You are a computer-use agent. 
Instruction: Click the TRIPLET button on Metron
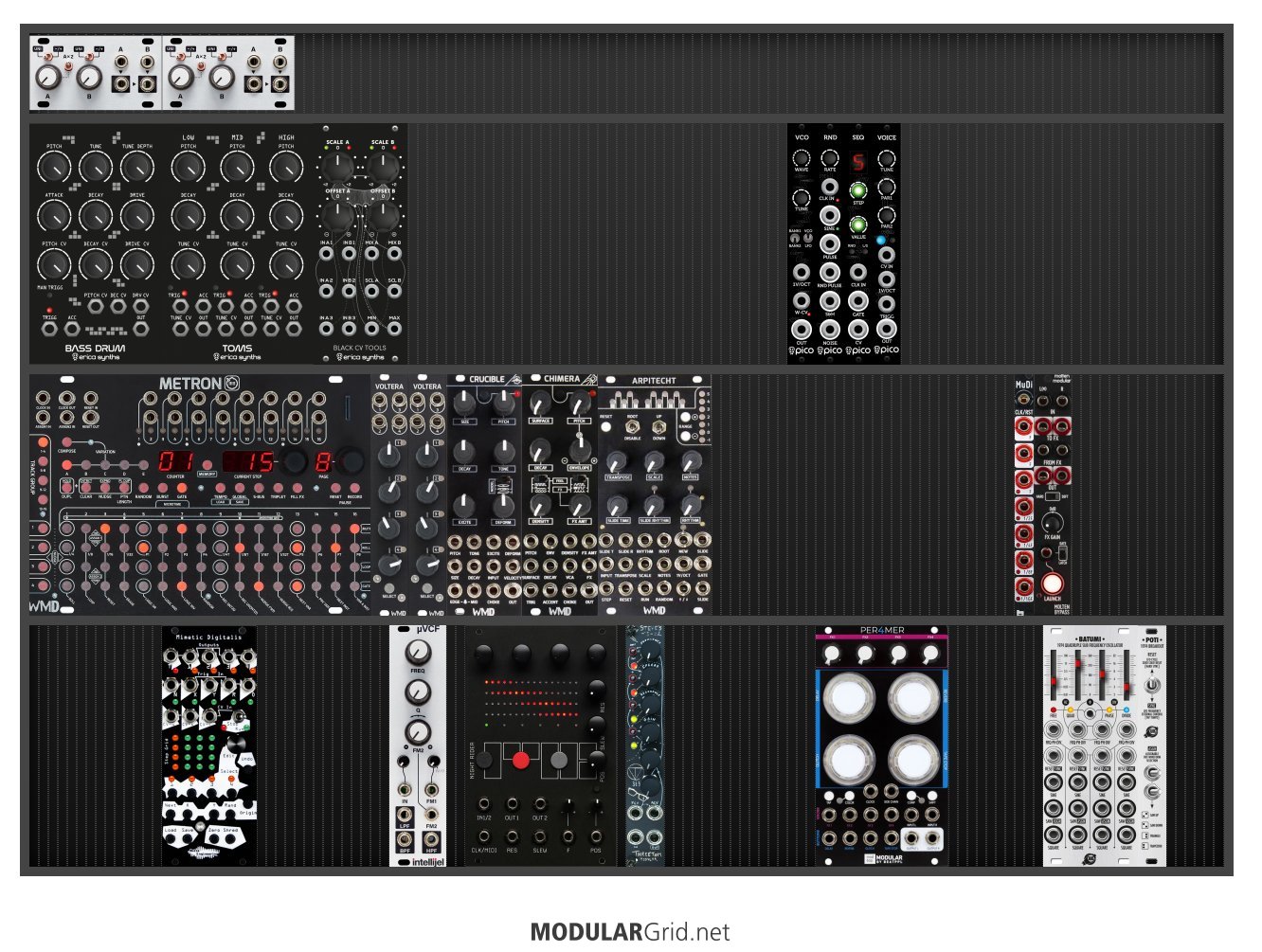[277, 486]
